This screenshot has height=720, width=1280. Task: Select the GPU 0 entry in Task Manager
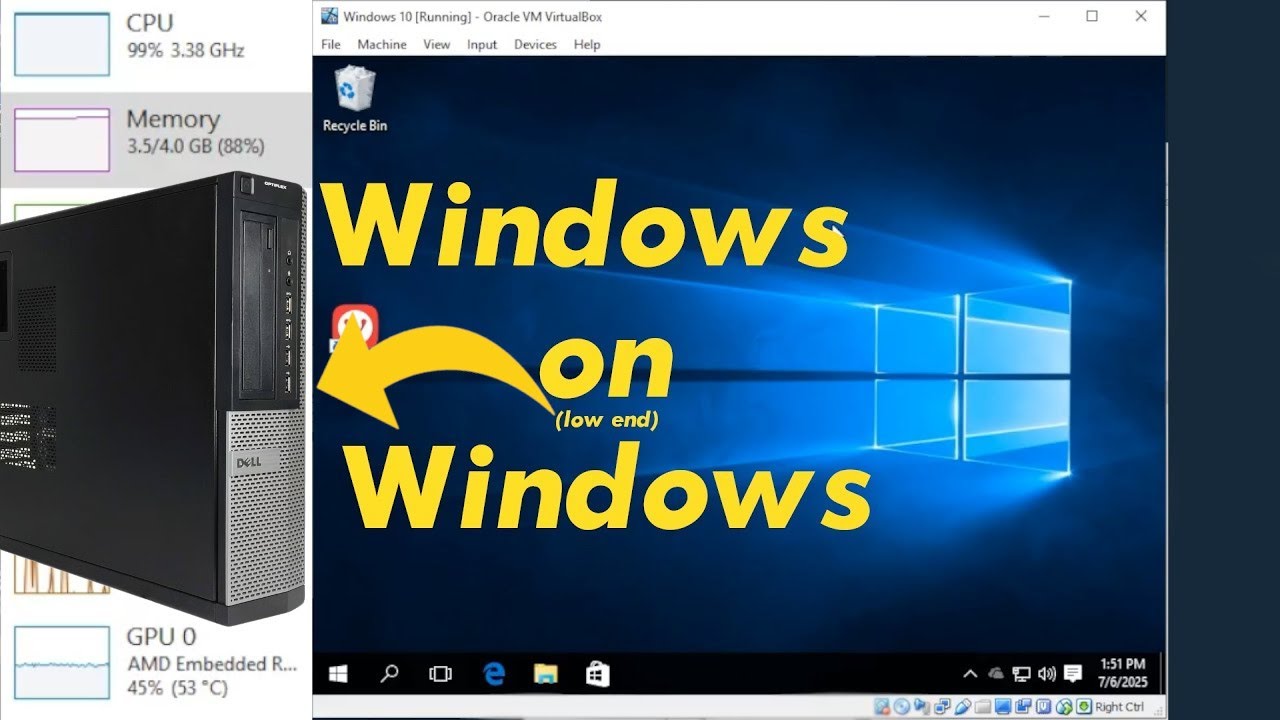coord(155,662)
